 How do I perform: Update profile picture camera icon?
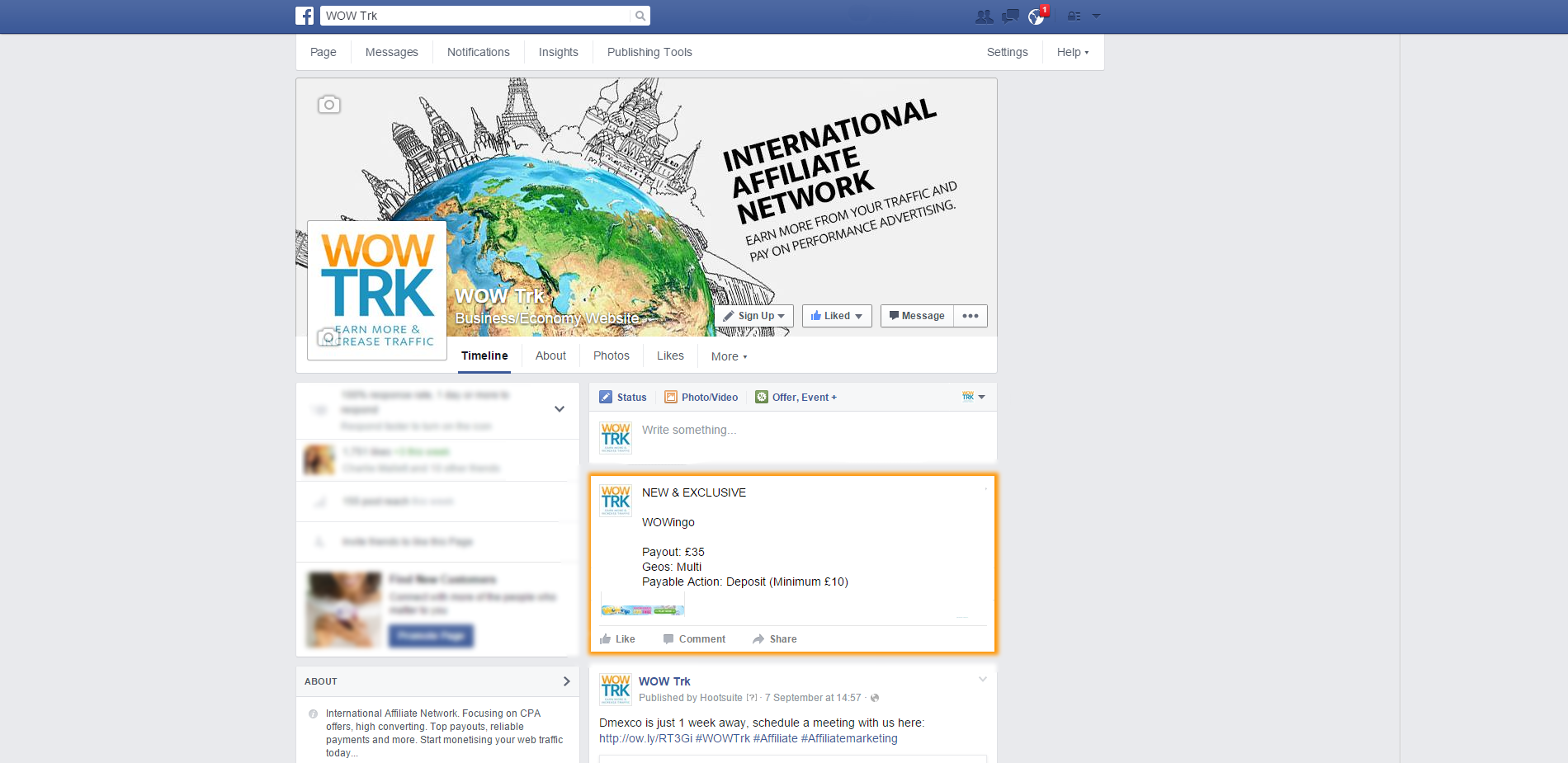tap(328, 337)
